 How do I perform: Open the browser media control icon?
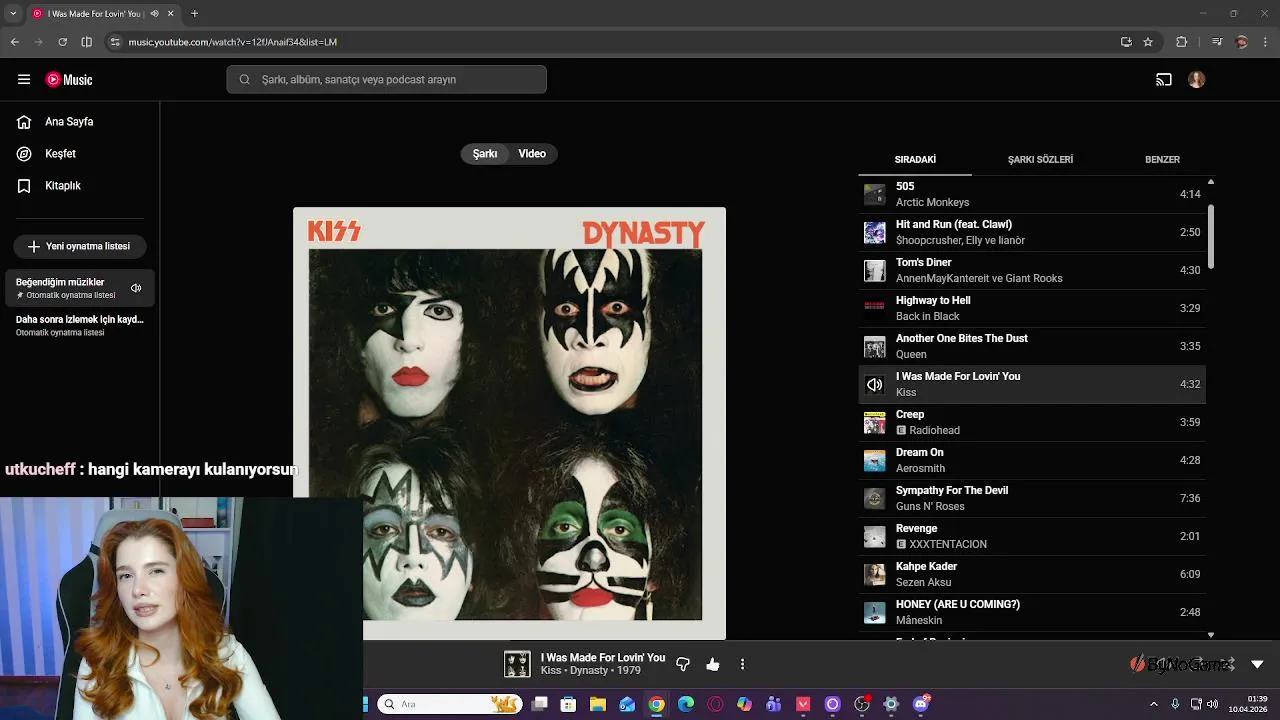pyautogui.click(x=1216, y=42)
